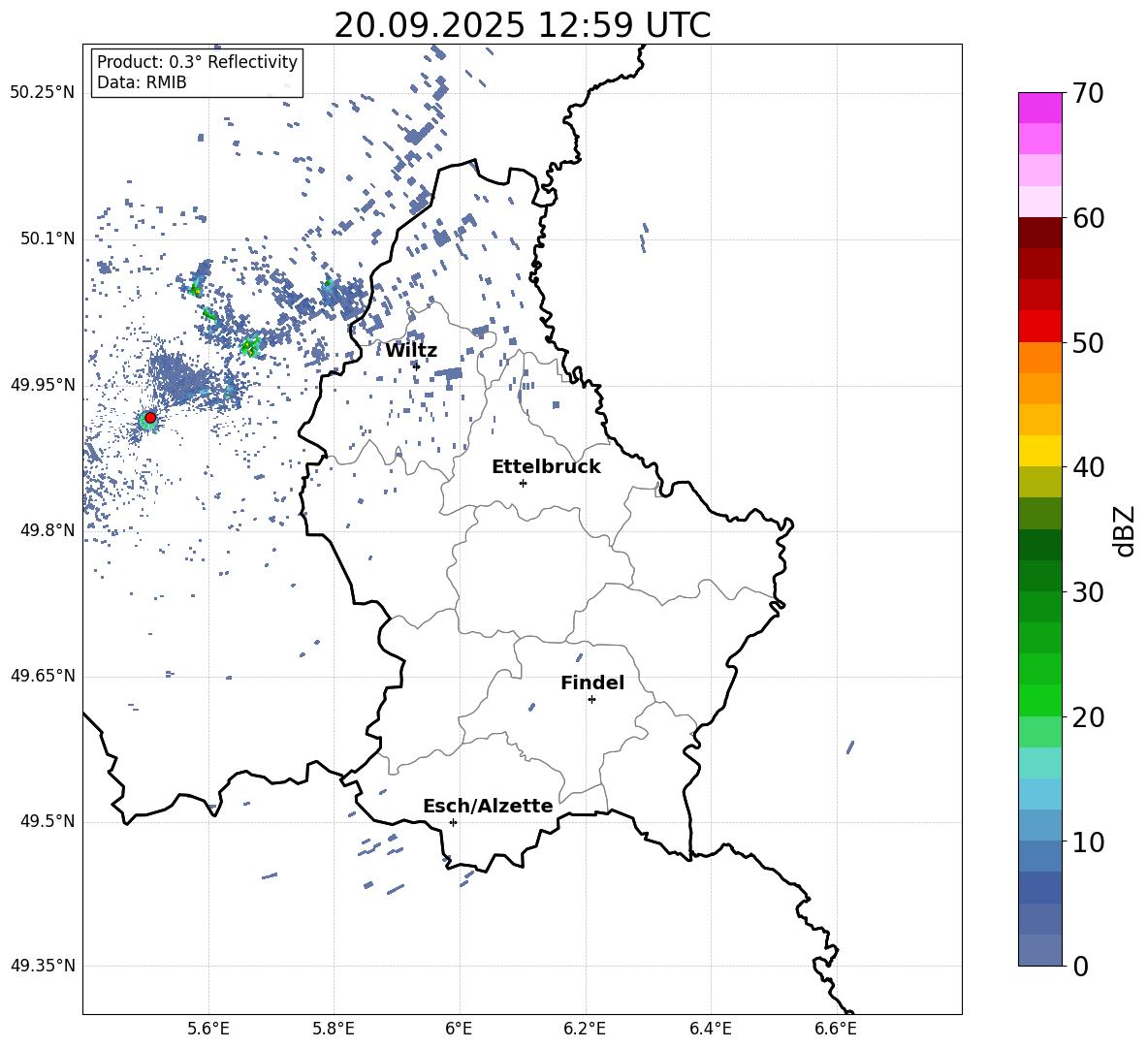Click the 10 value on colorbar
The height and width of the screenshot is (1048, 1148).
(x=1088, y=842)
